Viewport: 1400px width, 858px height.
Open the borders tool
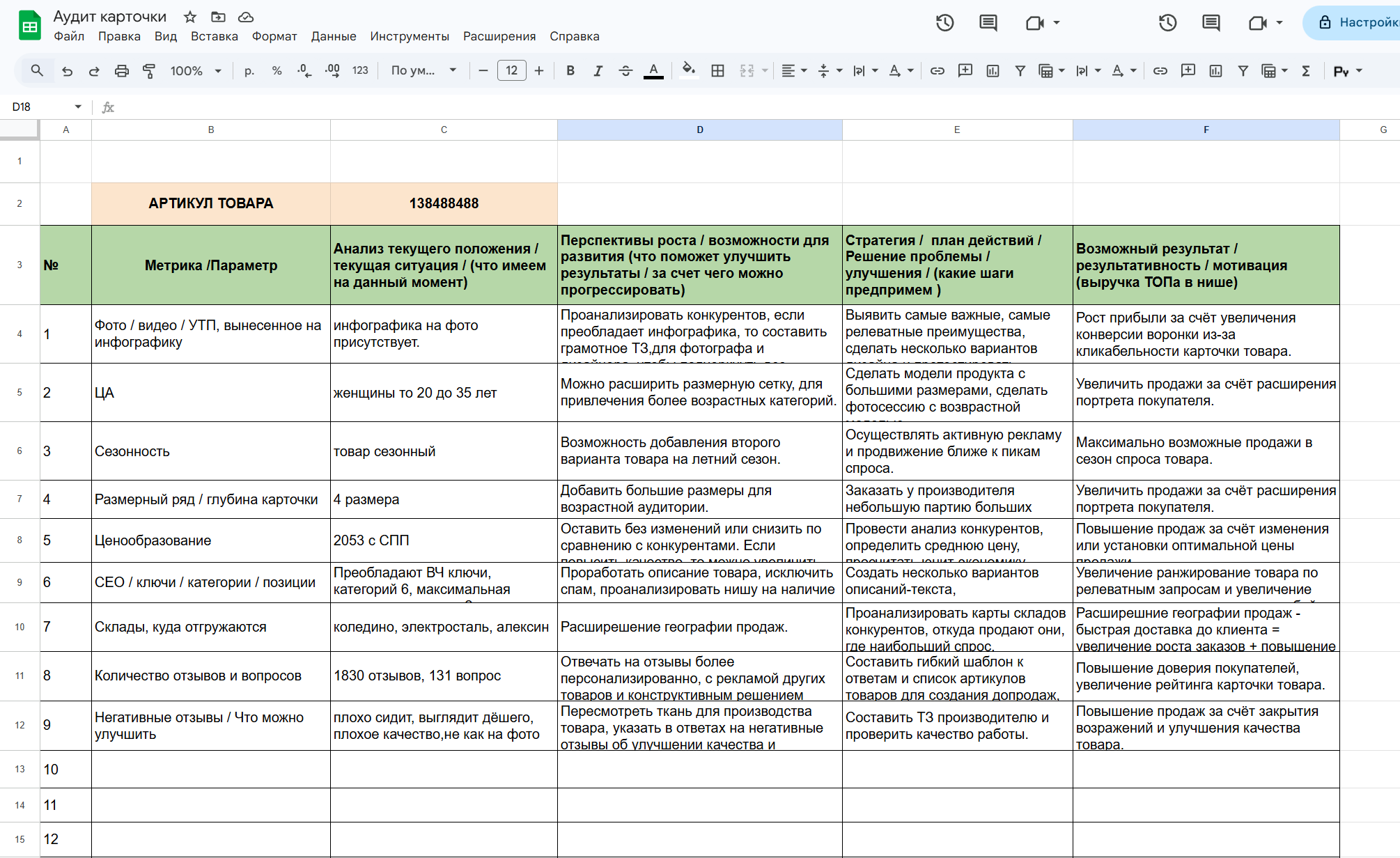click(x=717, y=70)
